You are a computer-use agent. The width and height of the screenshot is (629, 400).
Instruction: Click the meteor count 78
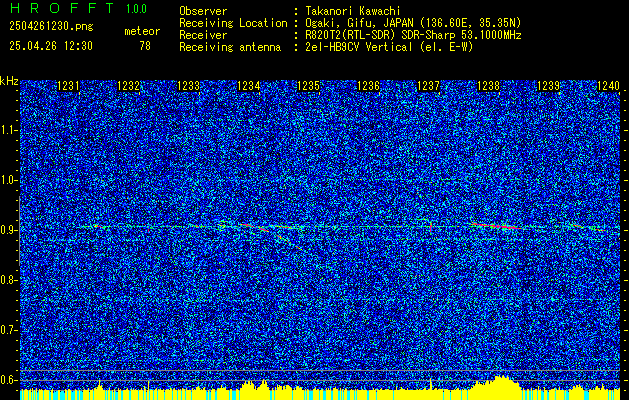pyautogui.click(x=145, y=46)
